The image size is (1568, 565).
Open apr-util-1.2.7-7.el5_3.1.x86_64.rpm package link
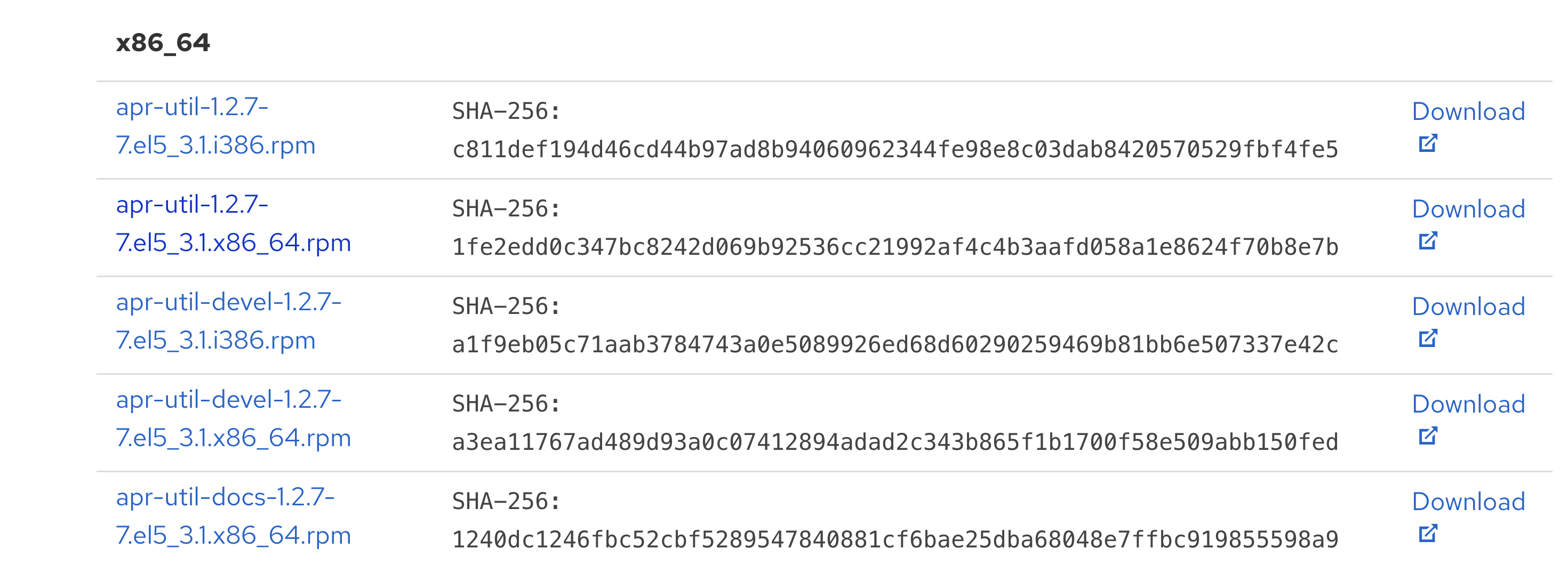(233, 223)
